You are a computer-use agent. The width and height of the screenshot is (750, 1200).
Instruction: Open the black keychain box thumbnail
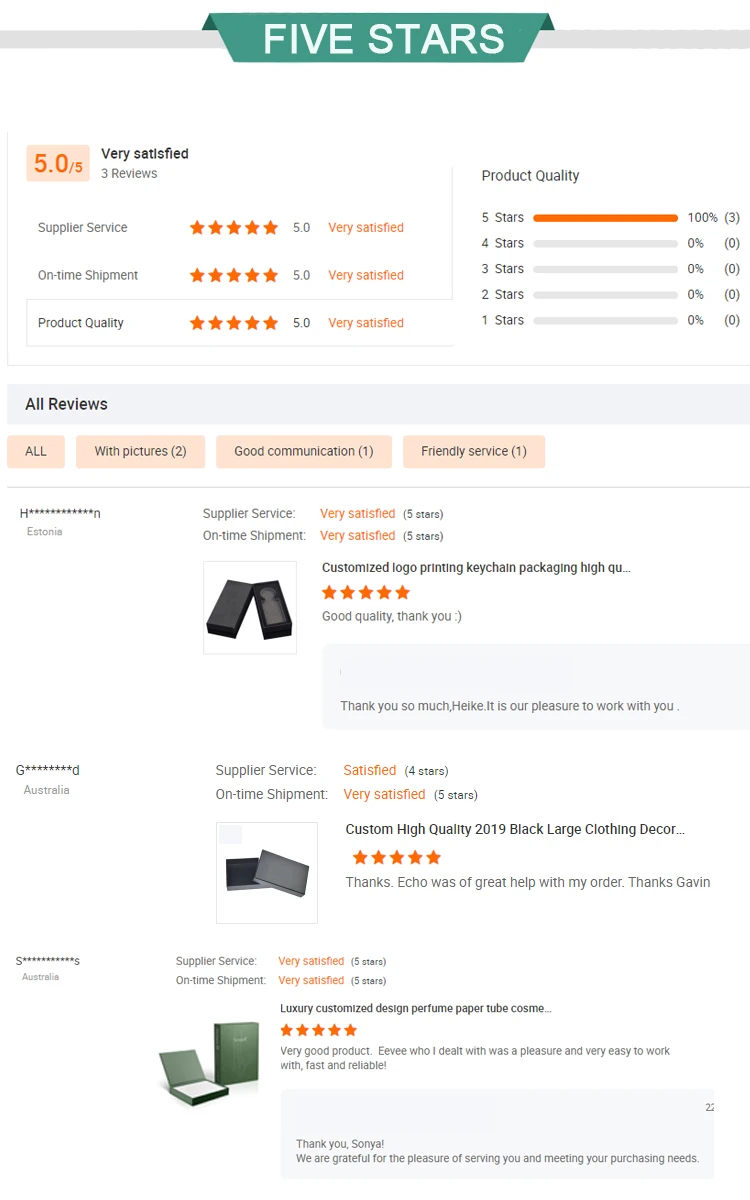point(250,608)
